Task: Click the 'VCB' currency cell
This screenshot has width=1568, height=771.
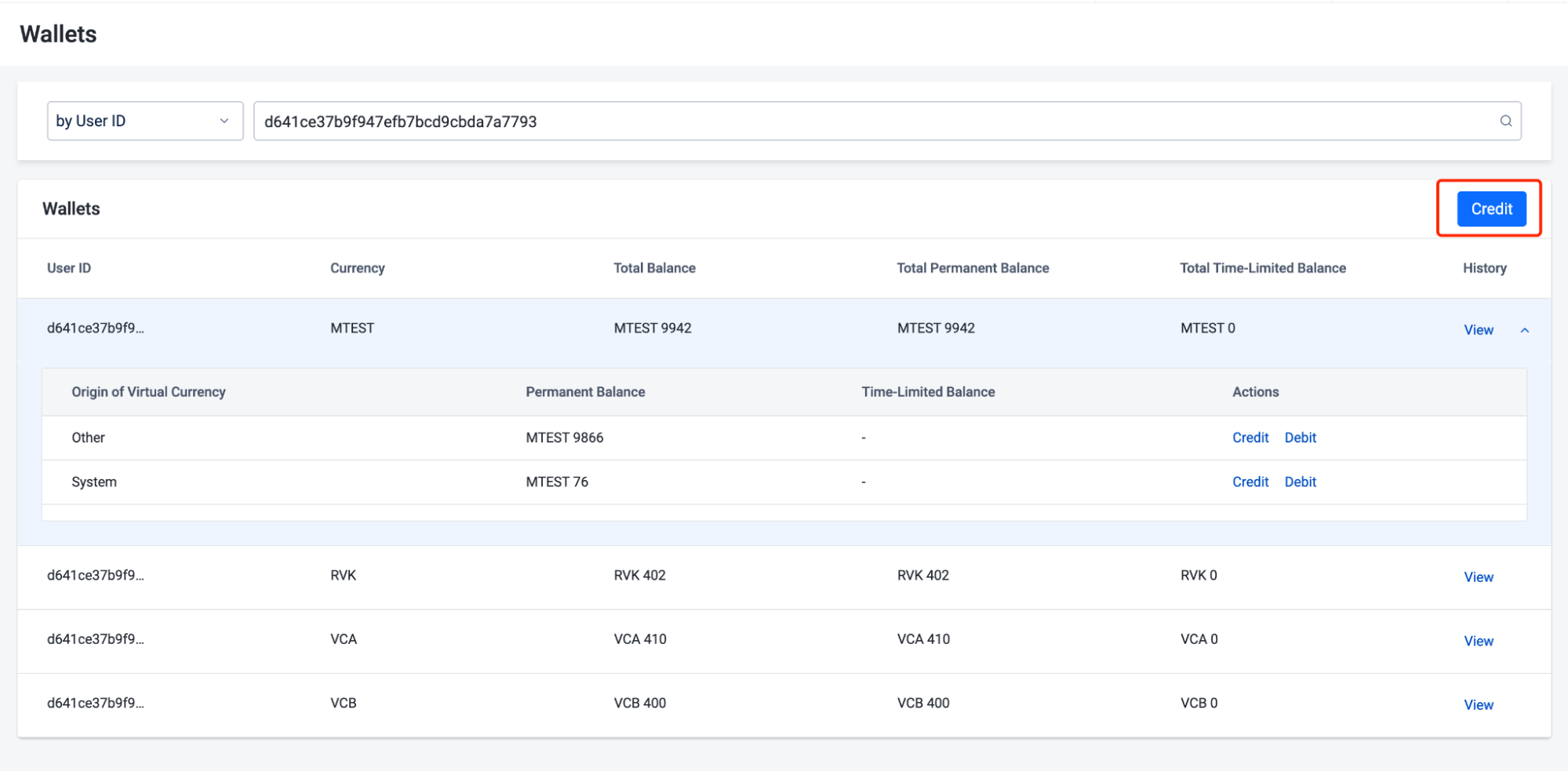Action: pos(344,703)
